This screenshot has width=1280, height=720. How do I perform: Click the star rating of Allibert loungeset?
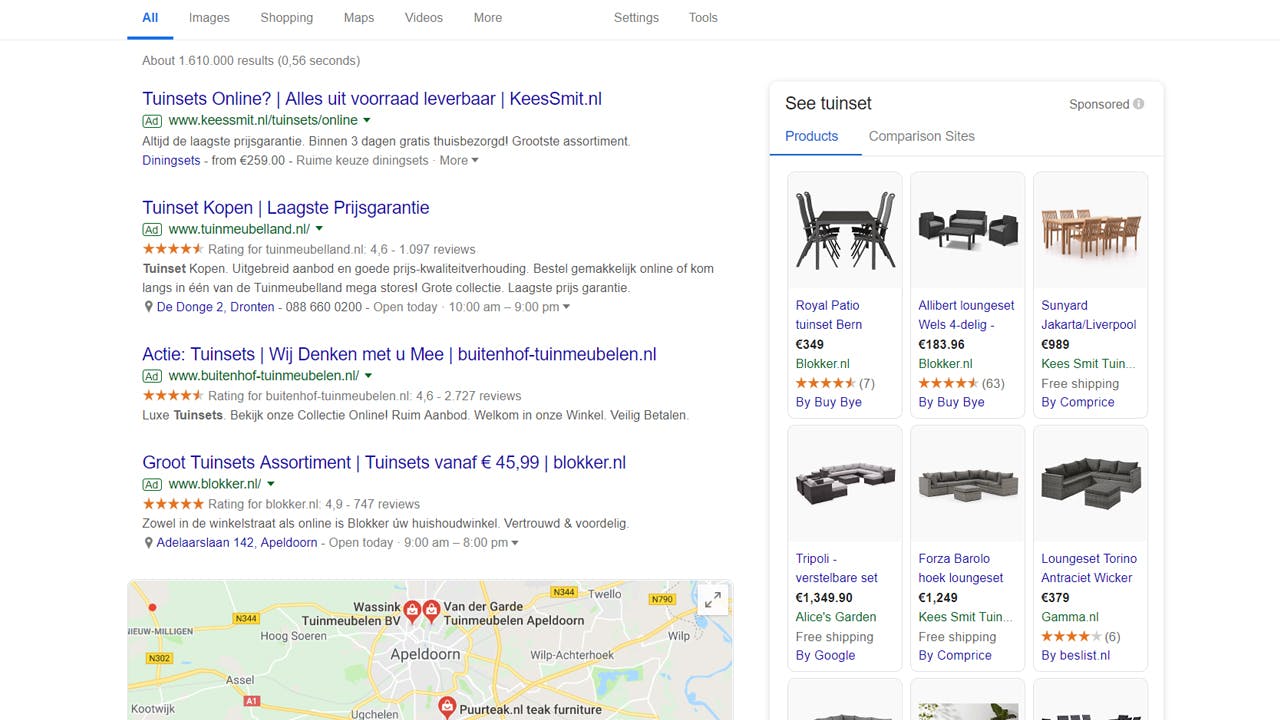point(947,383)
